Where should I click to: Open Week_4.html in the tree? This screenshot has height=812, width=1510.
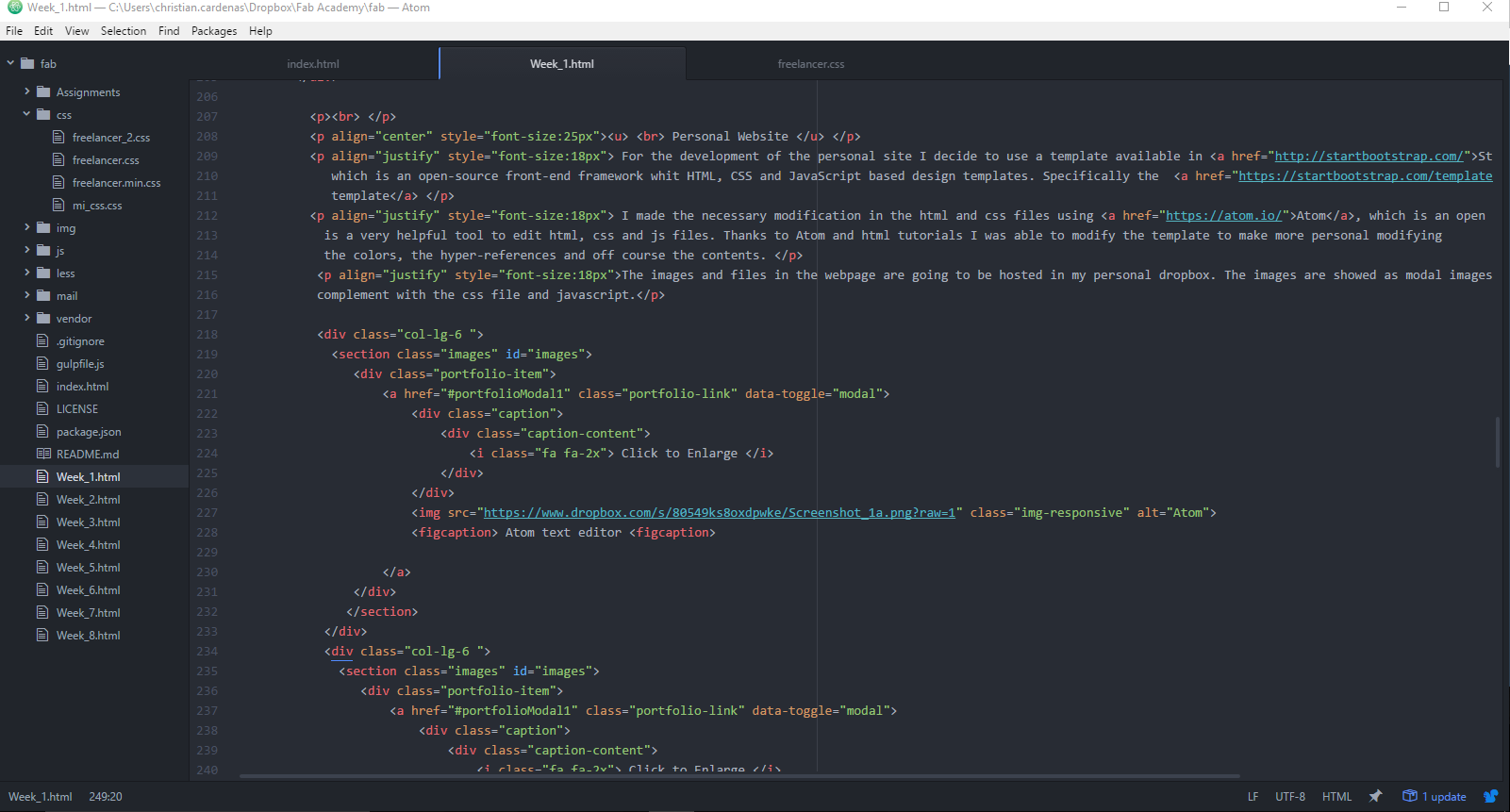coord(88,545)
